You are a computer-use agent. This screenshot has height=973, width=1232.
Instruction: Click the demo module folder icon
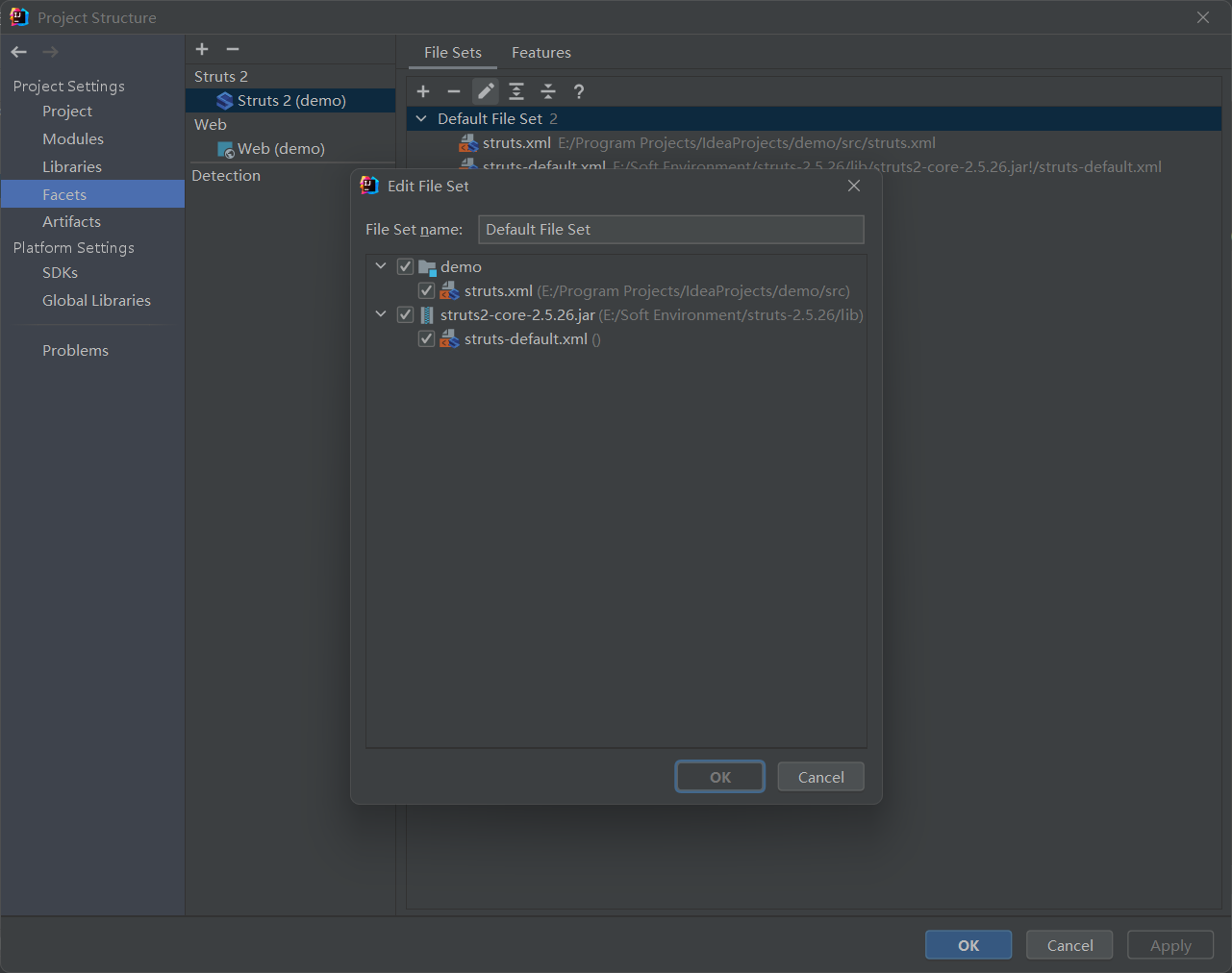[x=427, y=267]
